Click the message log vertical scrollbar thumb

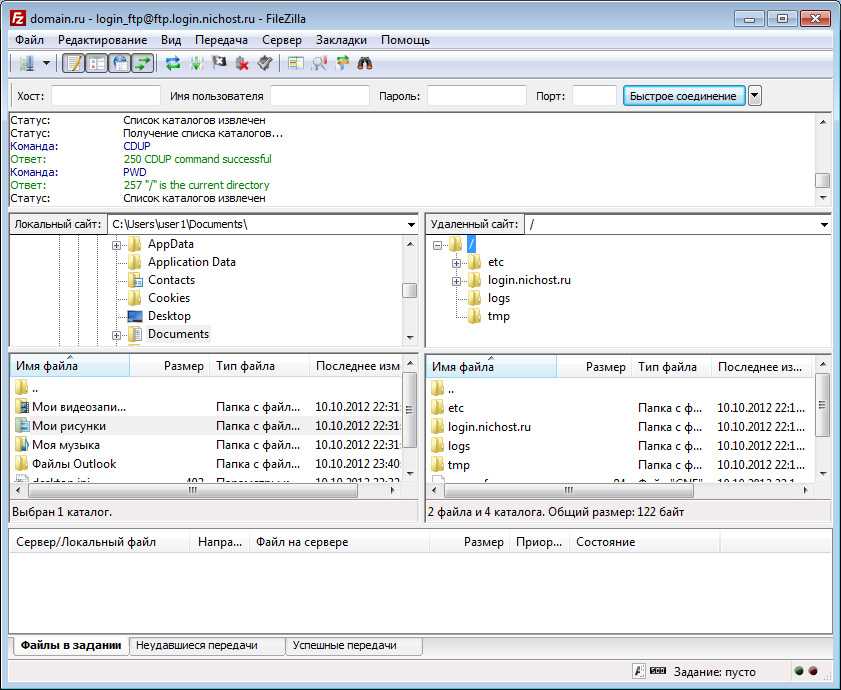coord(822,181)
